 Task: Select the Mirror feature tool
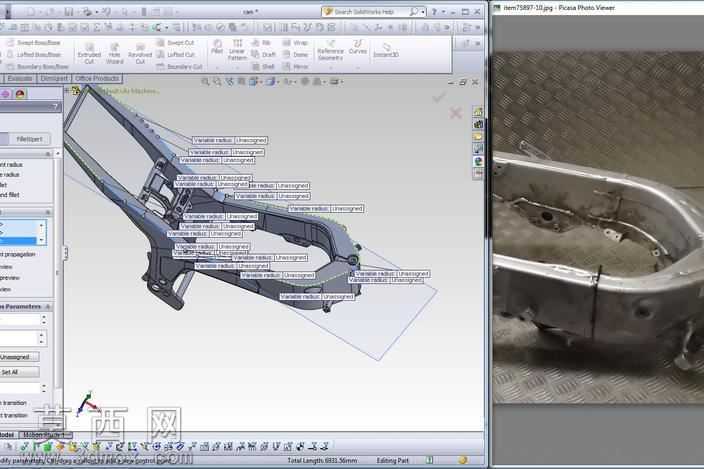[x=295, y=66]
